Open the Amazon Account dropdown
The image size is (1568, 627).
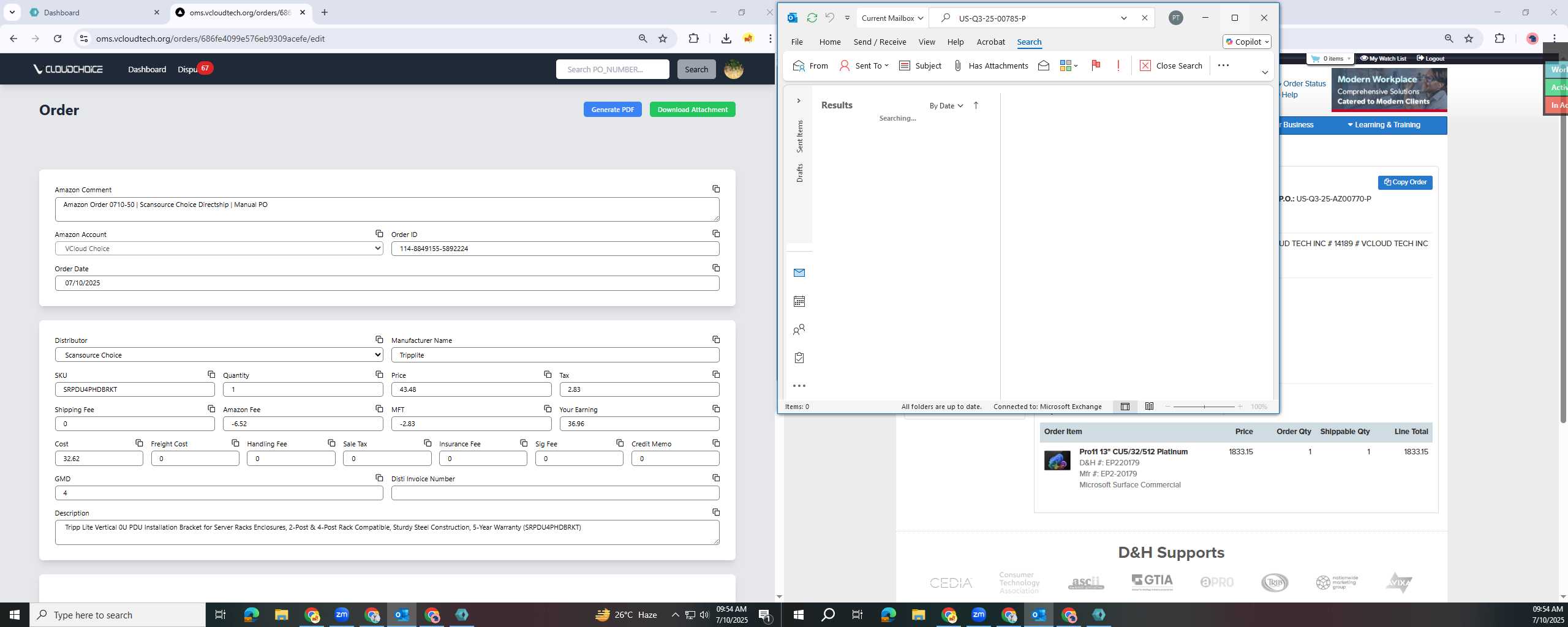(219, 249)
